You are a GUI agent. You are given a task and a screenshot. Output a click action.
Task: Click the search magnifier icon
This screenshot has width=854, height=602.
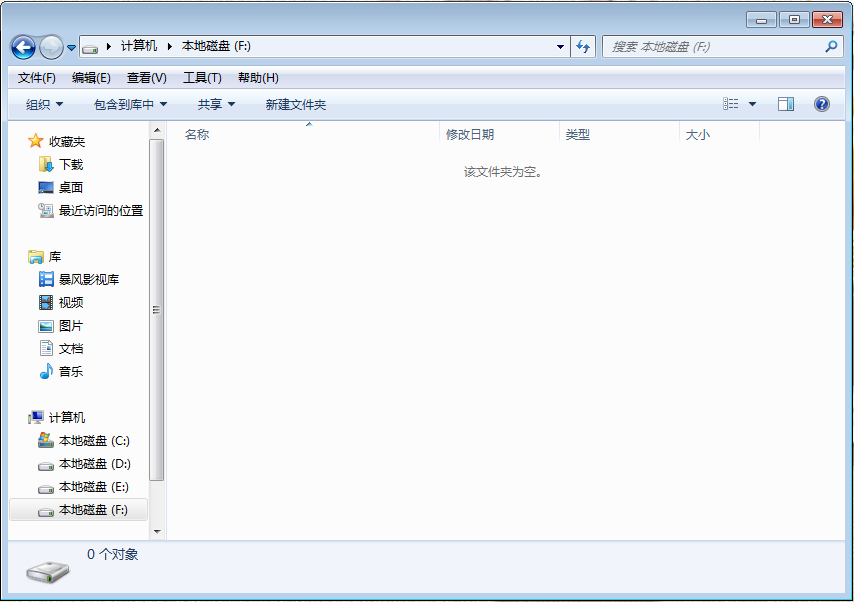831,47
